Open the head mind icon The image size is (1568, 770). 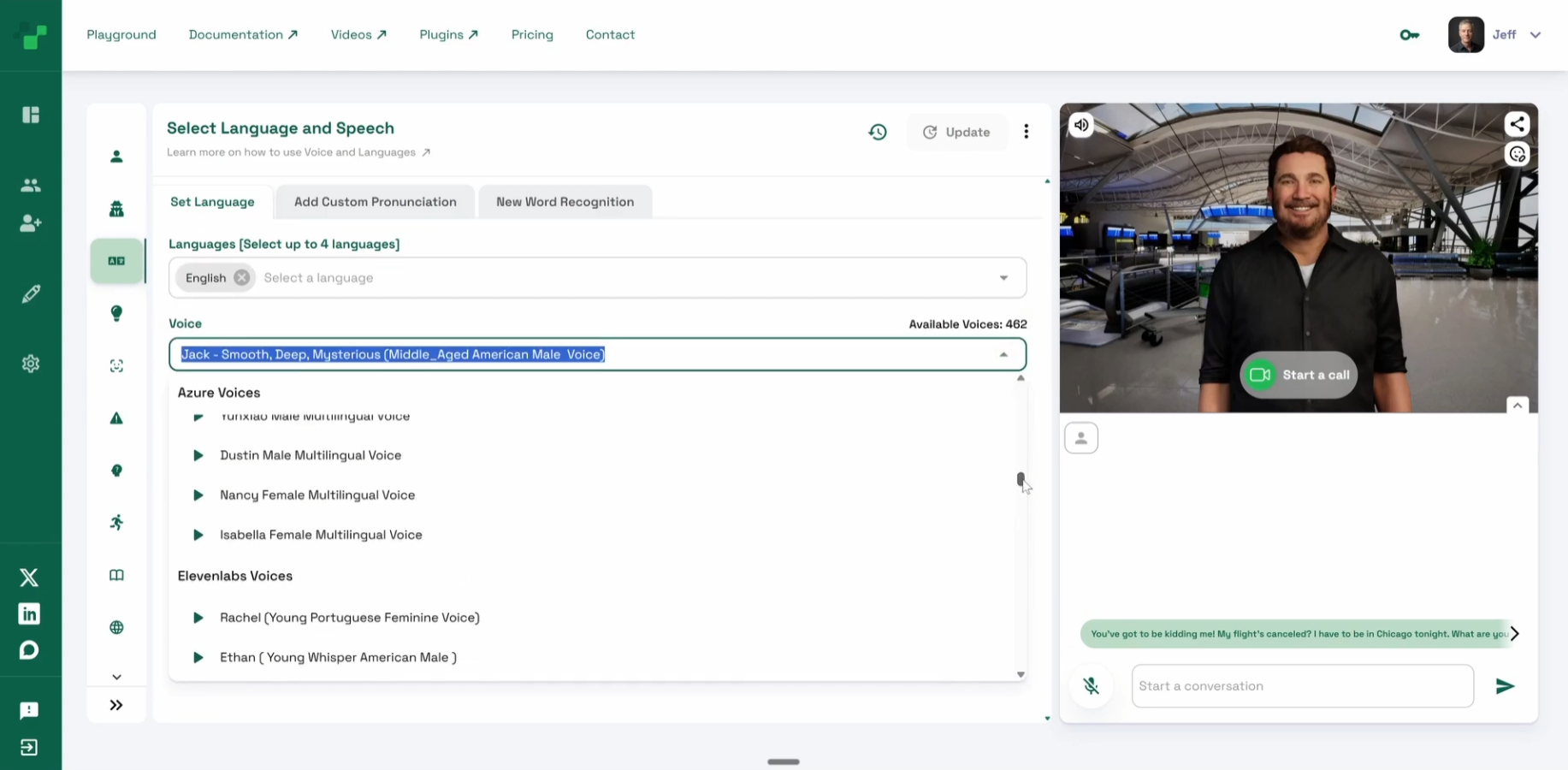click(x=116, y=471)
